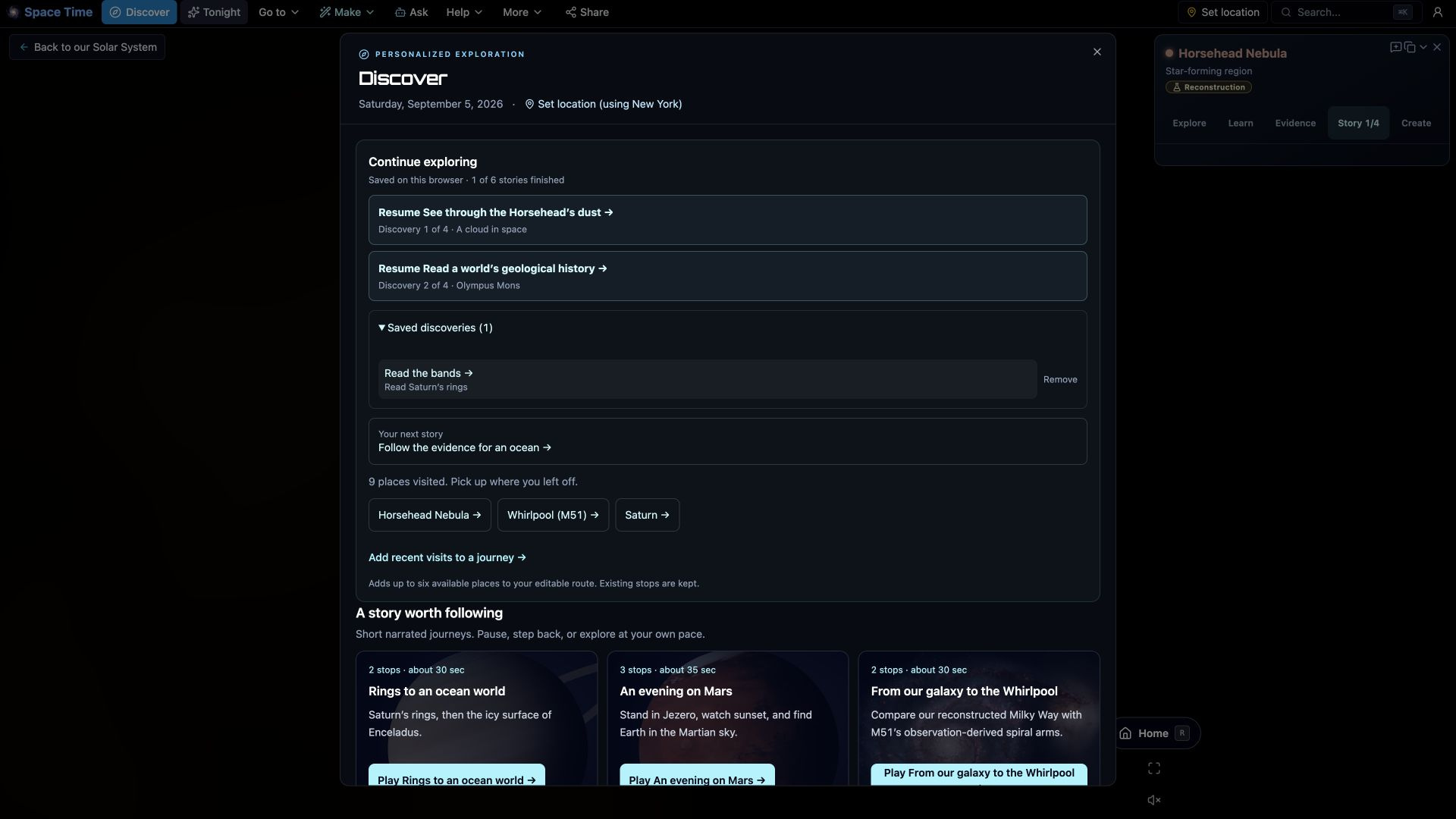Screen dimensions: 1456x819
Task: Visit Saturn chip
Action: 647,515
